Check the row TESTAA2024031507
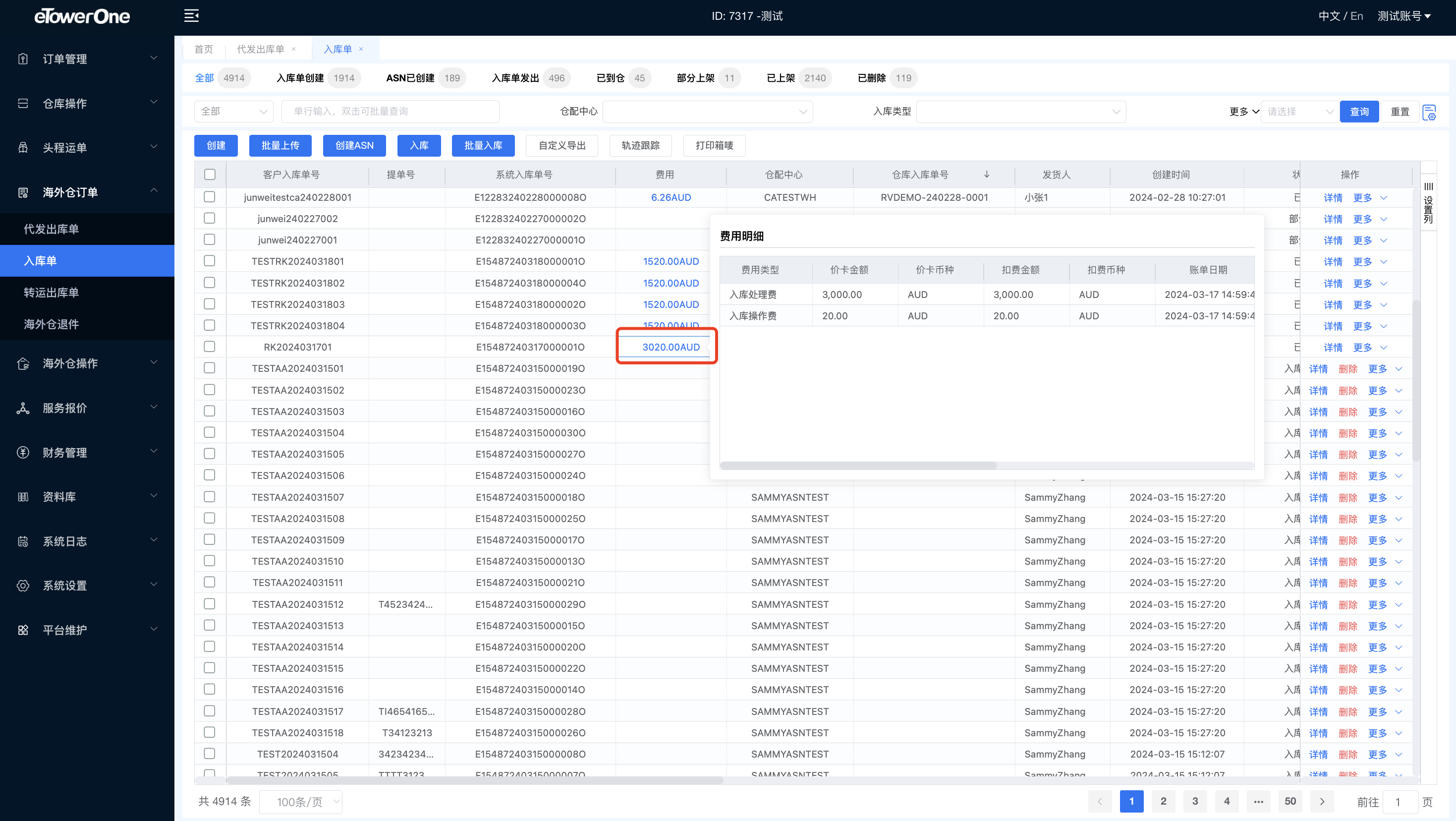Viewport: 1456px width, 821px height. [210, 496]
